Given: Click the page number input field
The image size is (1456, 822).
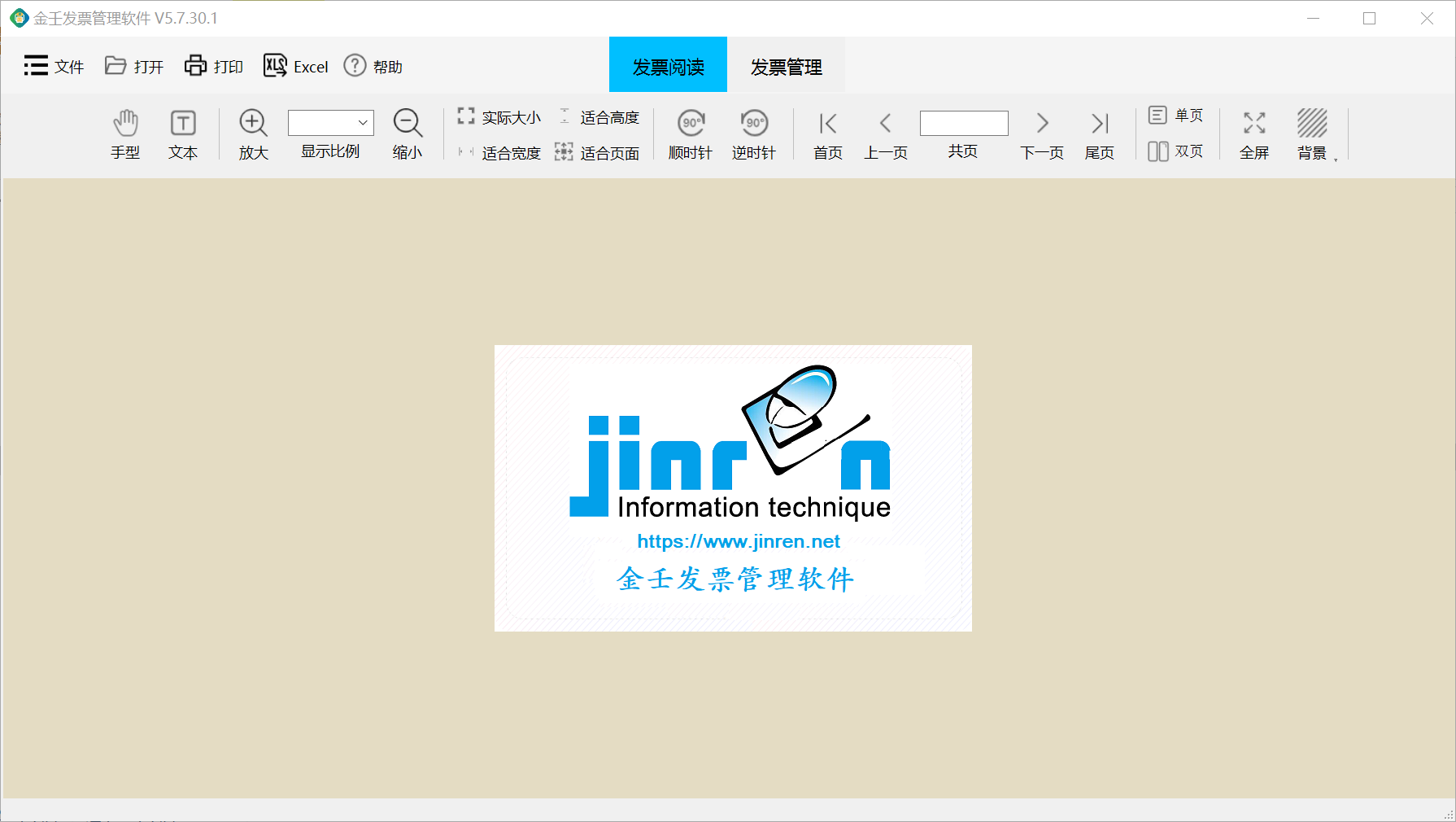Looking at the screenshot, I should pyautogui.click(x=964, y=124).
